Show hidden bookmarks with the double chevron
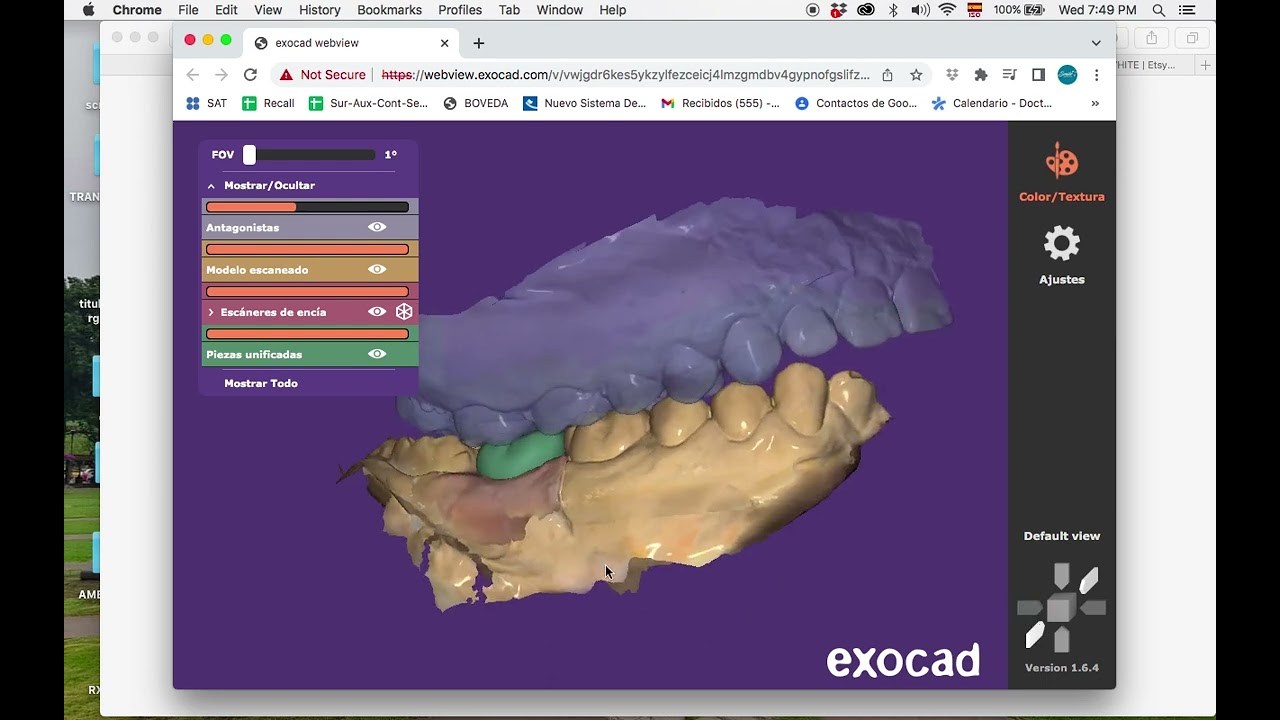The image size is (1280, 720). pyautogui.click(x=1095, y=103)
